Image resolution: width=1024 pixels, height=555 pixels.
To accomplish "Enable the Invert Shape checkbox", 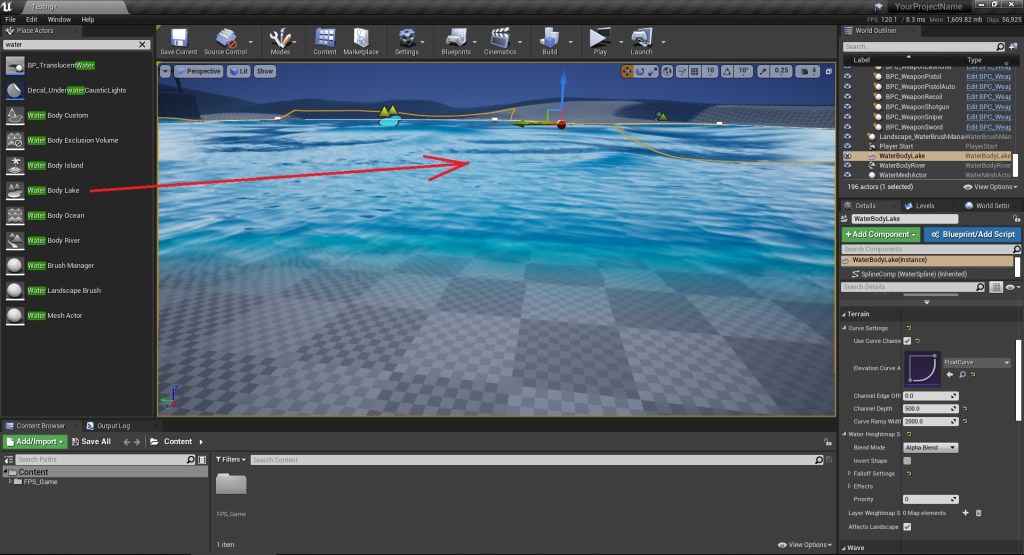I will tap(907, 460).
